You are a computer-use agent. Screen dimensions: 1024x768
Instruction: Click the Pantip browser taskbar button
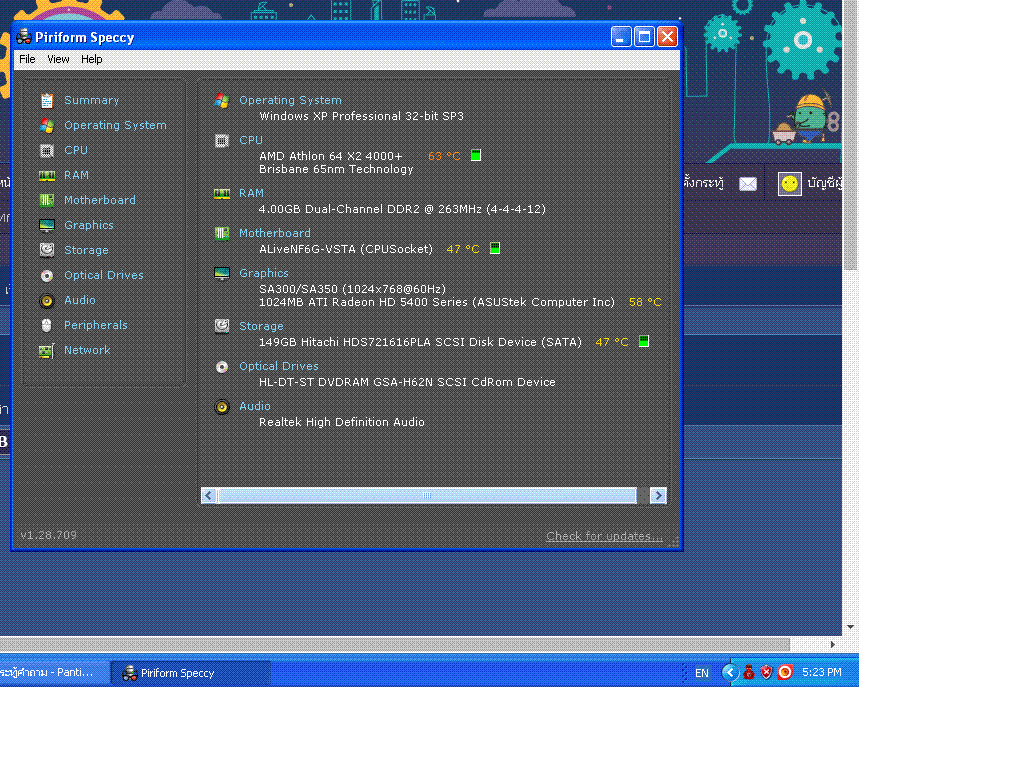(54, 673)
